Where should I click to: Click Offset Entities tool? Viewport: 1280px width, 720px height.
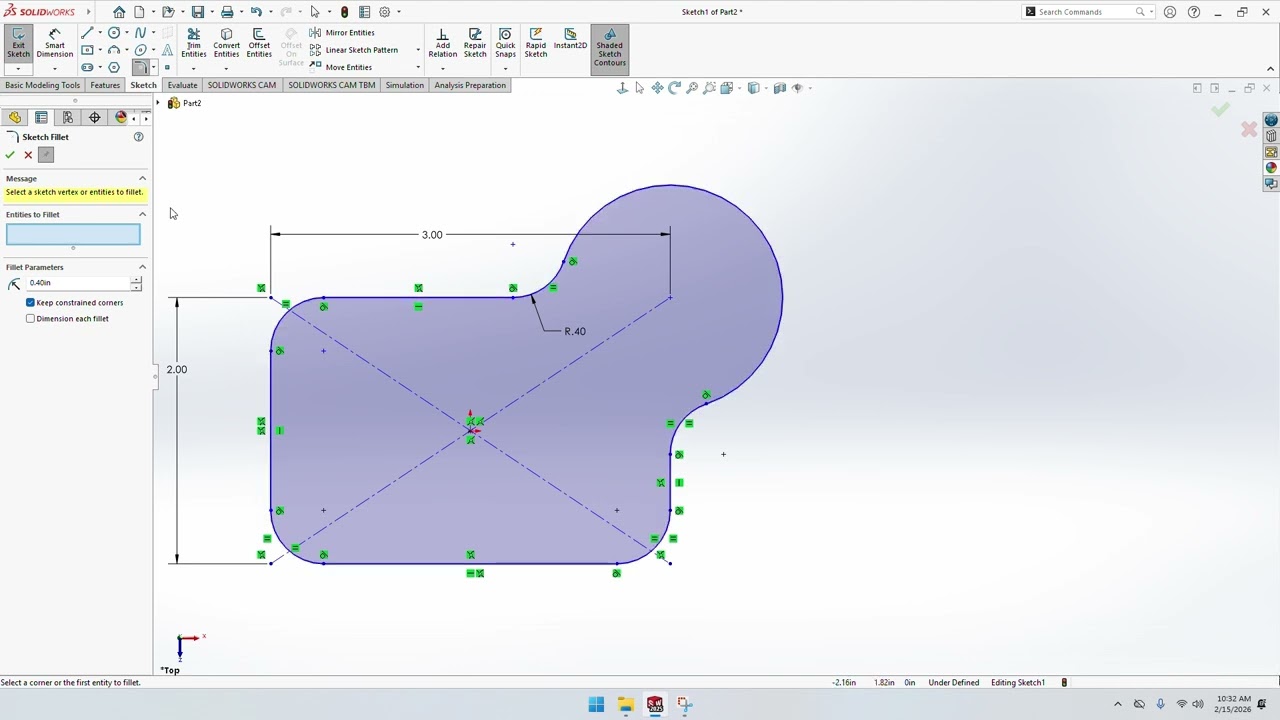[259, 43]
